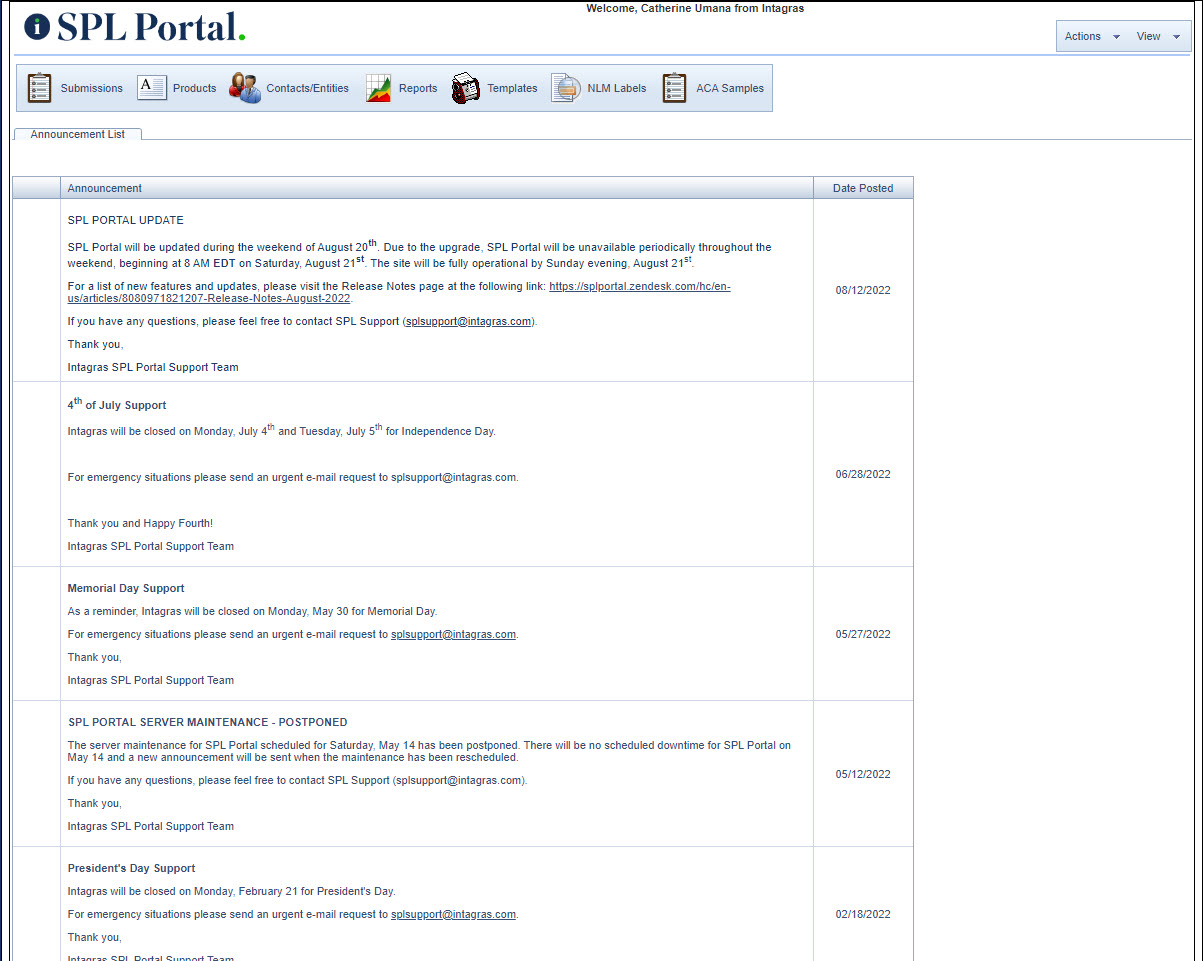Viewport: 1203px width, 961px height.
Task: Click the President's Day closure sentence
Action: [x=232, y=891]
